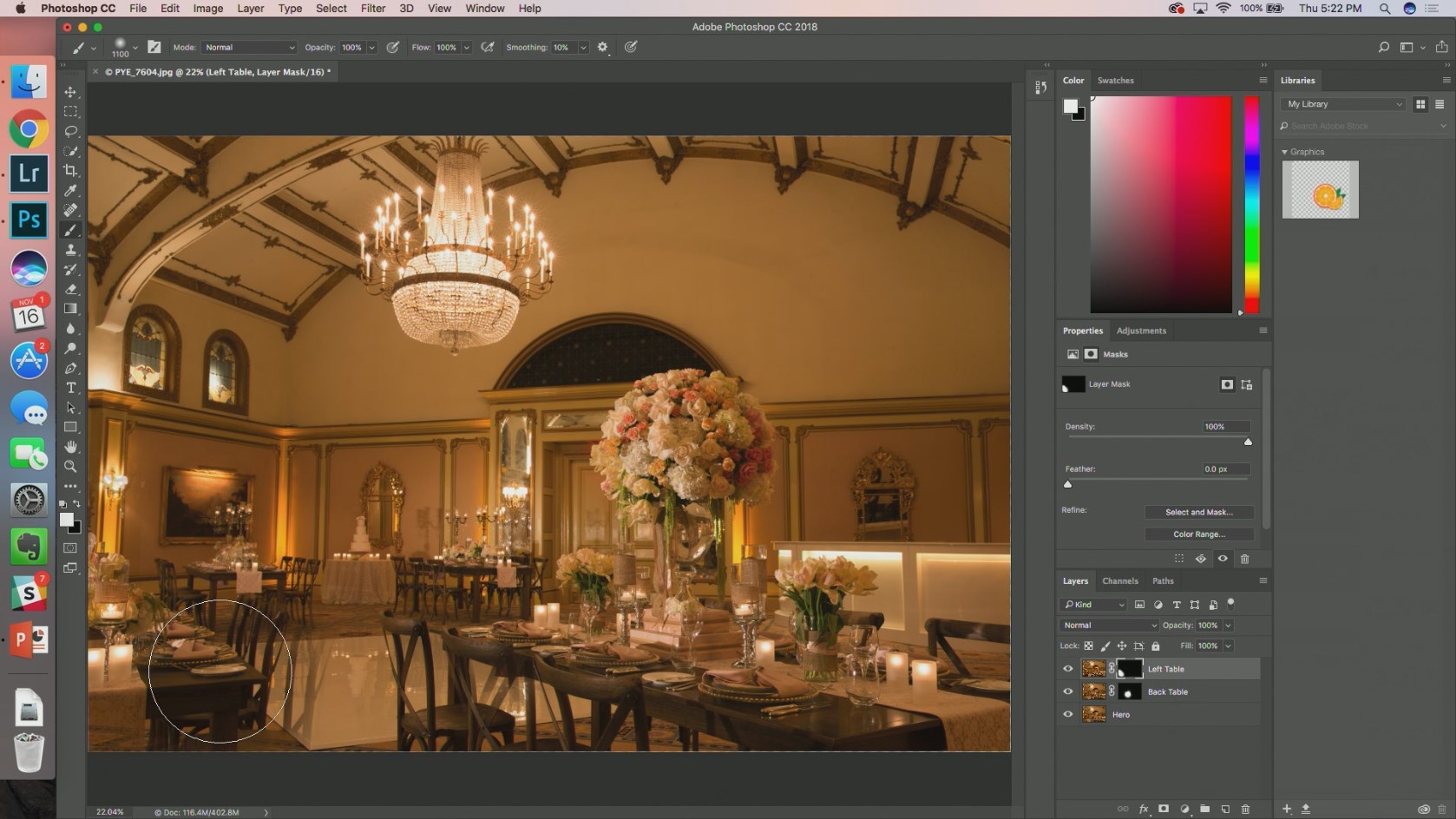Image resolution: width=1456 pixels, height=819 pixels.
Task: Open layer blend mode Normal dropdown
Action: coord(1109,626)
